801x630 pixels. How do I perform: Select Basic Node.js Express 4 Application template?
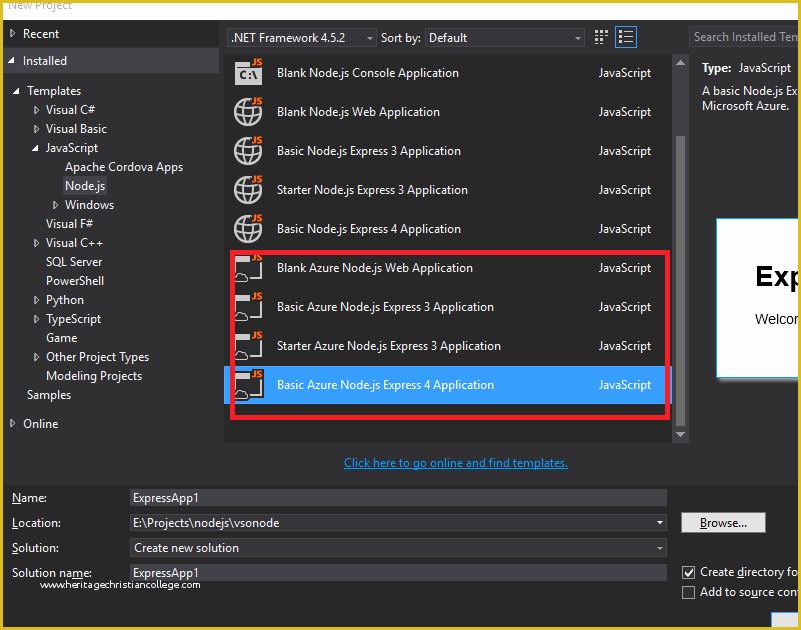(x=447, y=228)
